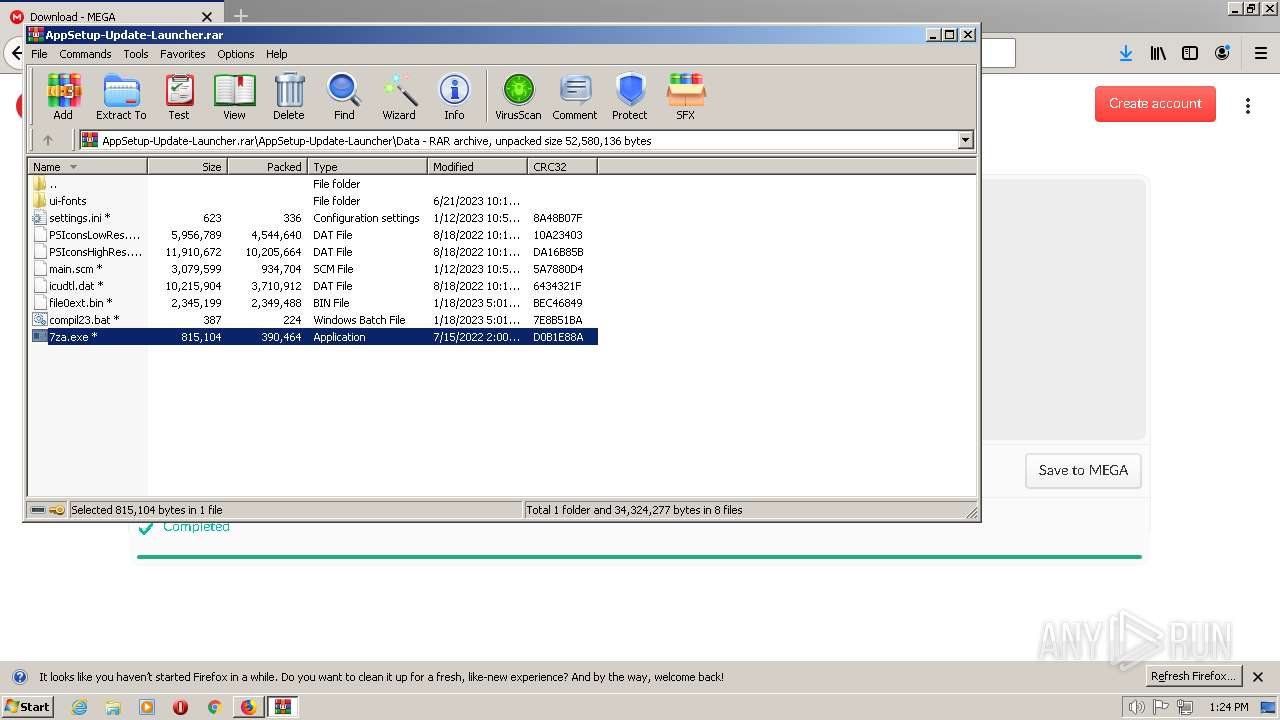Click the drive/key icon in status bar

(x=47, y=510)
